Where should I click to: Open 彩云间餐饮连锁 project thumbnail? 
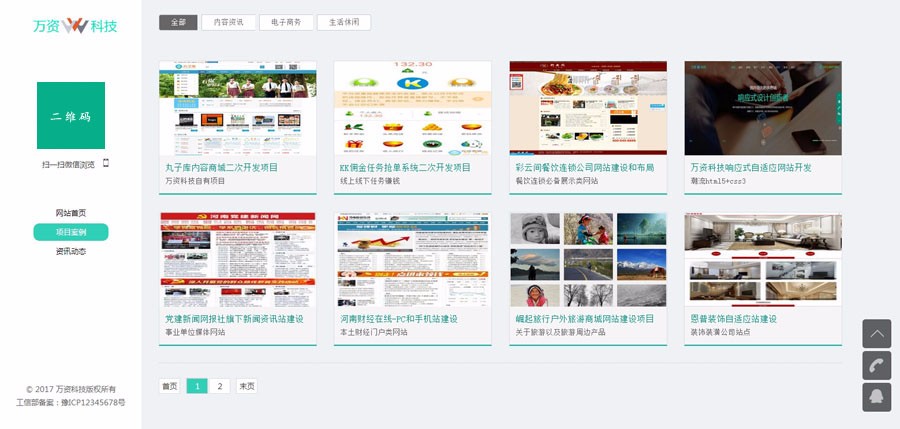point(588,108)
